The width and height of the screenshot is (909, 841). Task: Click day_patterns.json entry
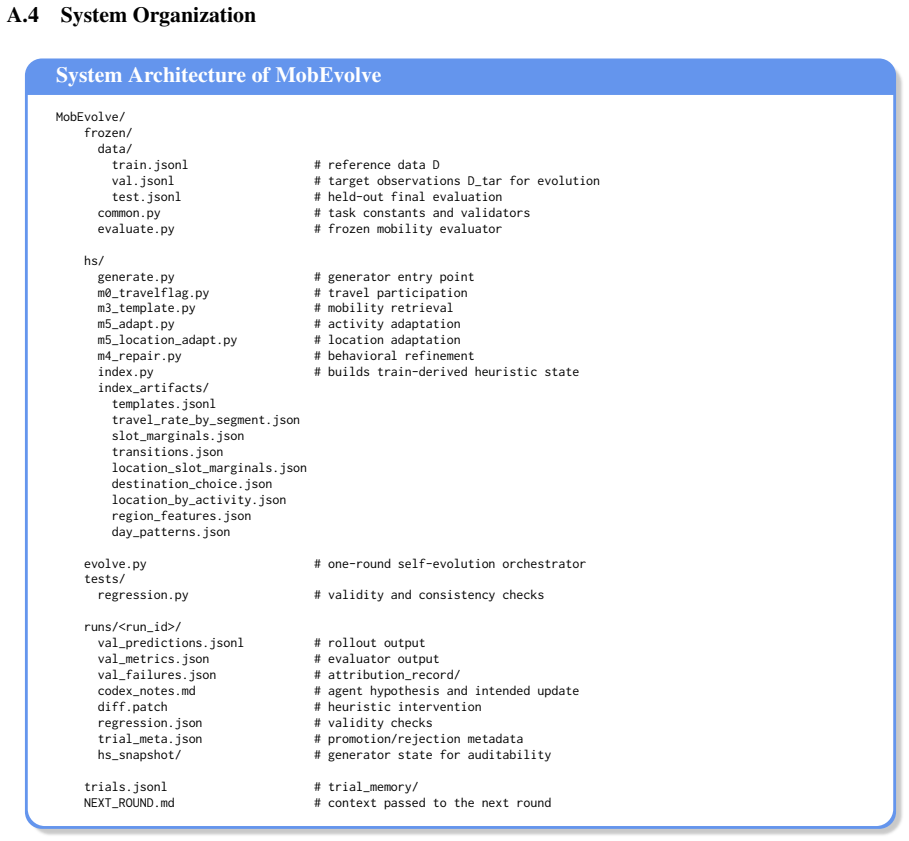[x=171, y=532]
